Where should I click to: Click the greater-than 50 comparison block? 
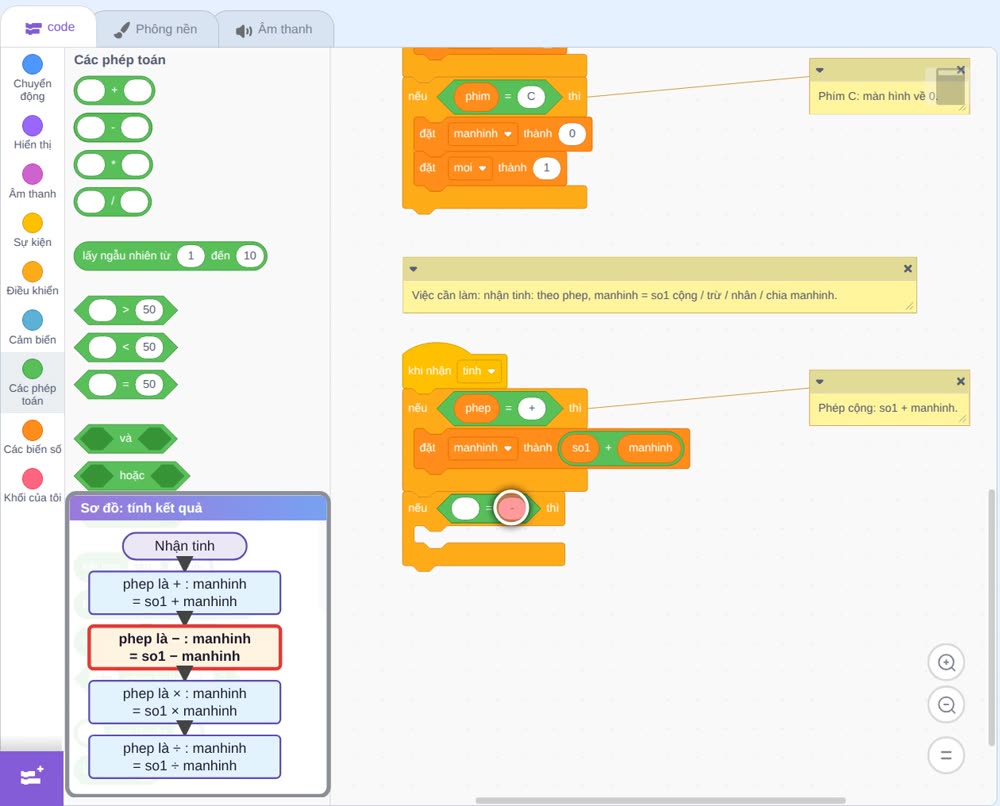click(126, 310)
